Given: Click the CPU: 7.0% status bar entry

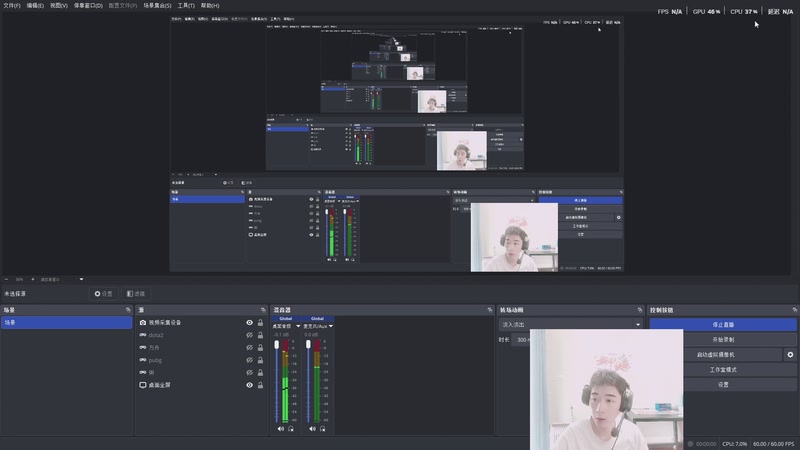Looking at the screenshot, I should pos(734,444).
